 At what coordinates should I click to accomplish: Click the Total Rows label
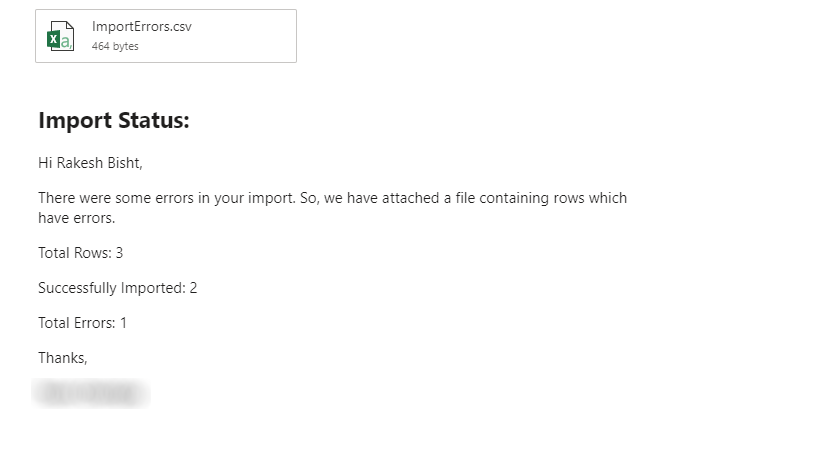click(74, 253)
